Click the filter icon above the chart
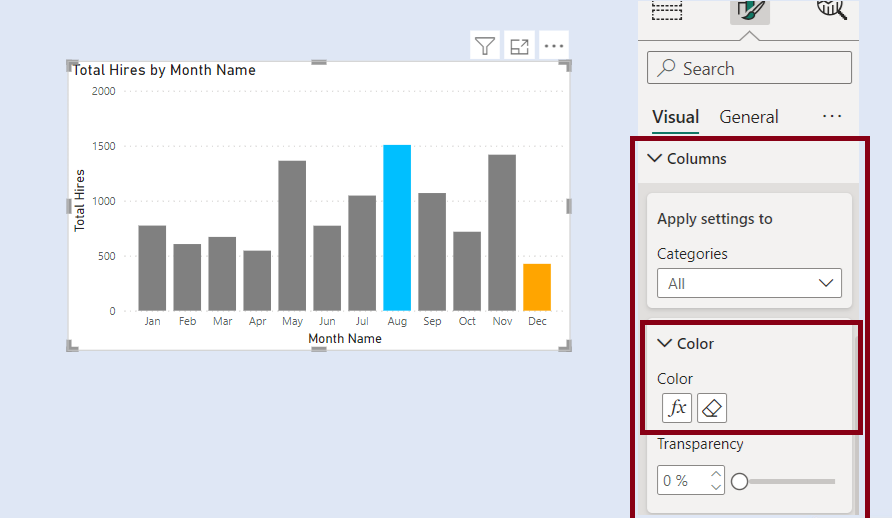The height and width of the screenshot is (518, 892). click(485, 46)
